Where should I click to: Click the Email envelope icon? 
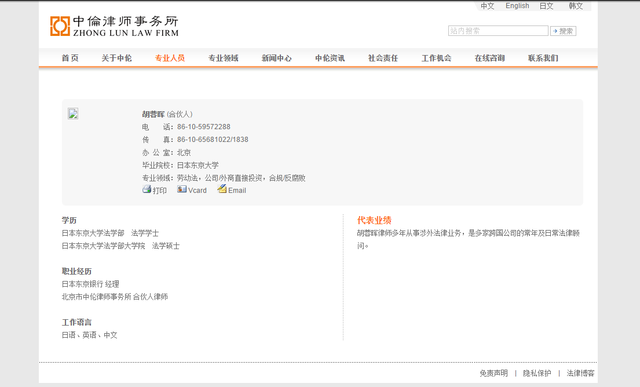(222, 189)
